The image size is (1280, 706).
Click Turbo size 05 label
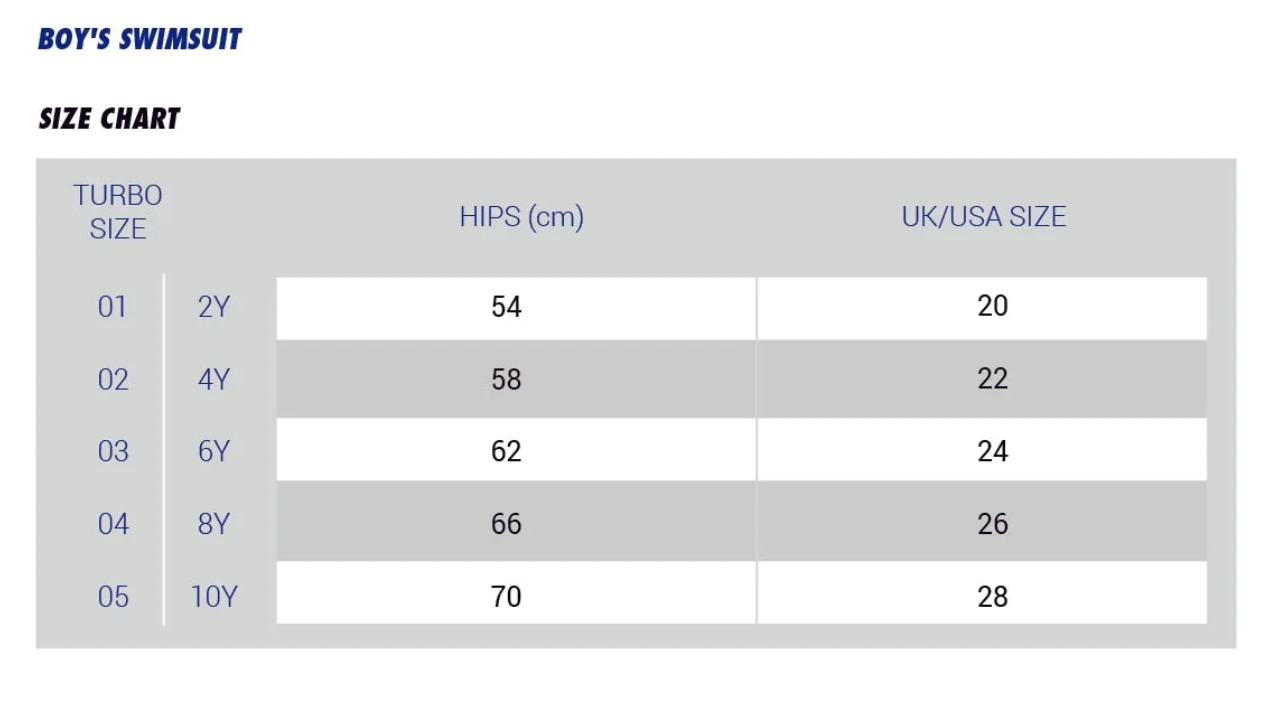[x=113, y=597]
